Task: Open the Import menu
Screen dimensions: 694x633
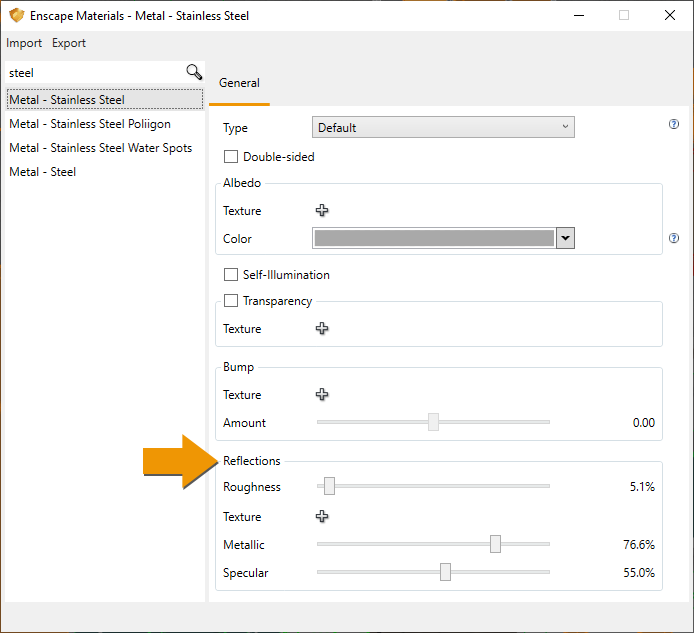Action: [x=24, y=43]
